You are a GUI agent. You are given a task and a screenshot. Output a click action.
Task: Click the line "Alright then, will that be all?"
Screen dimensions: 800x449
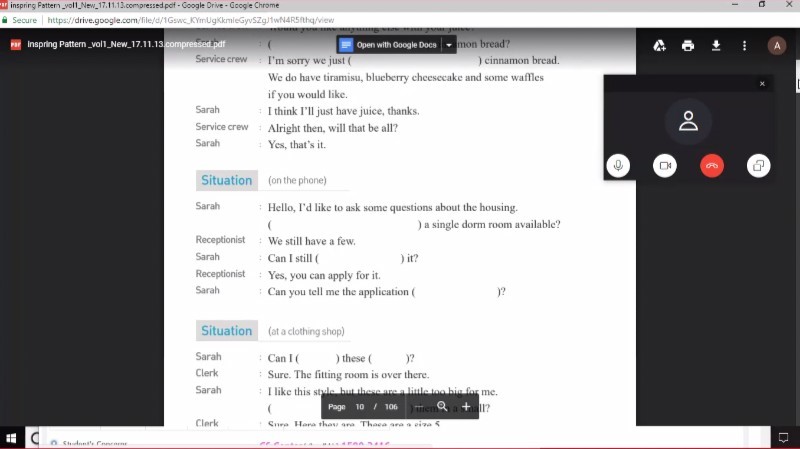click(x=333, y=128)
